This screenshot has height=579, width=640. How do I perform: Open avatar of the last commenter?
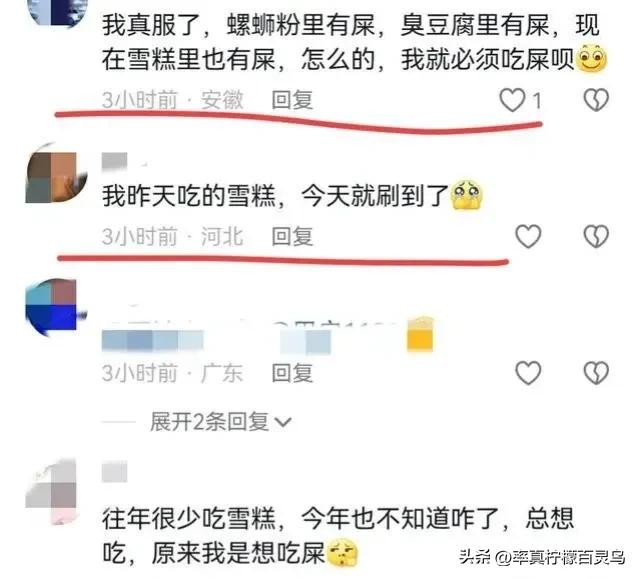(52, 492)
